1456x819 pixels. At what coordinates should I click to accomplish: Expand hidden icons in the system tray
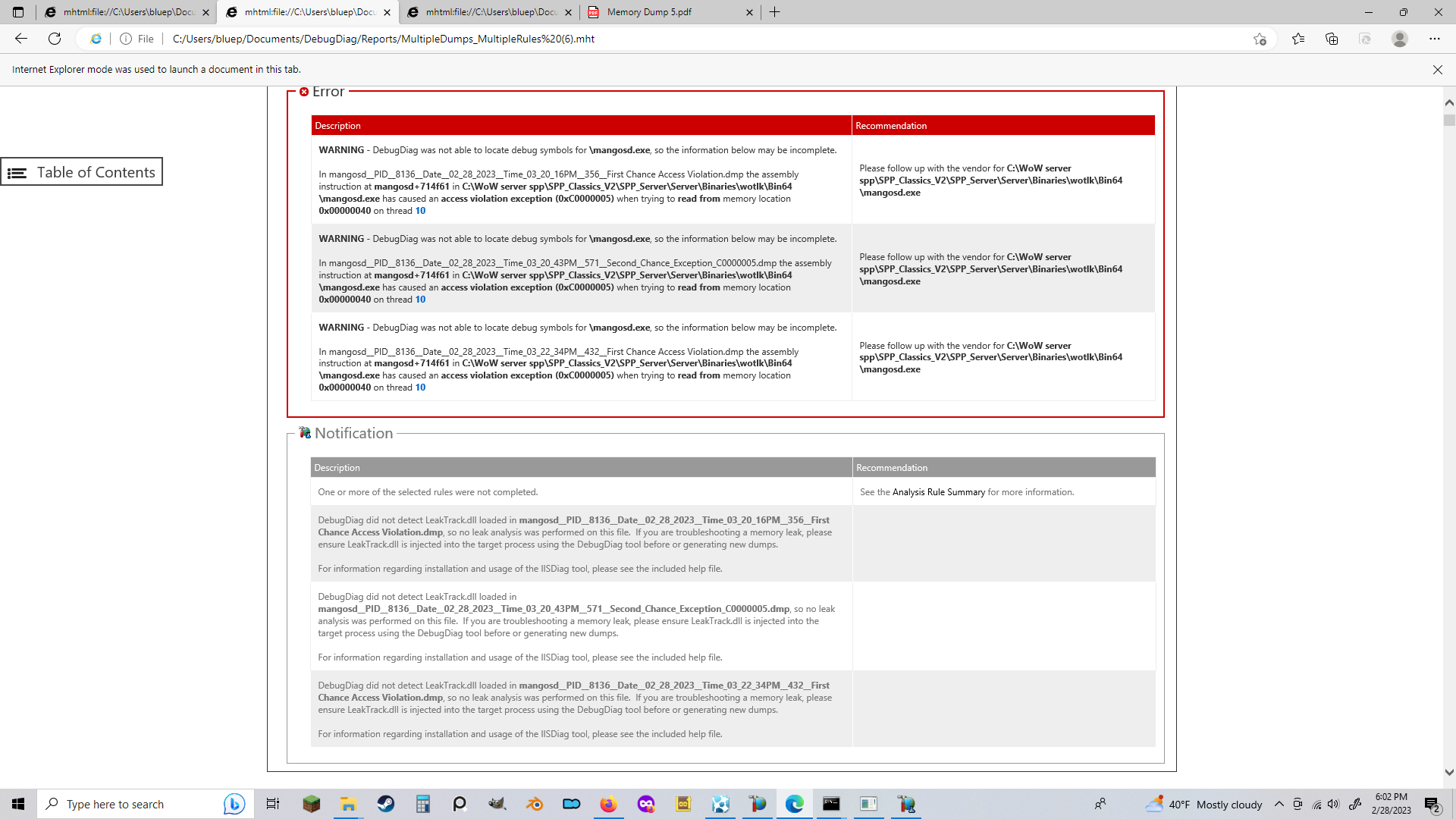[1279, 804]
